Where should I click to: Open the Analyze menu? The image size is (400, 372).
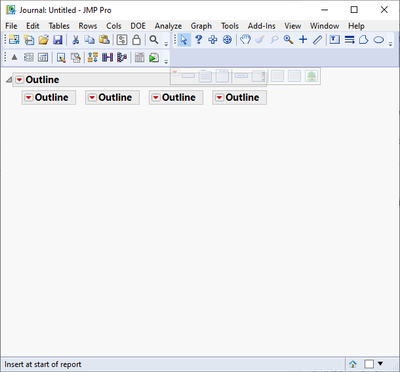pyautogui.click(x=168, y=26)
